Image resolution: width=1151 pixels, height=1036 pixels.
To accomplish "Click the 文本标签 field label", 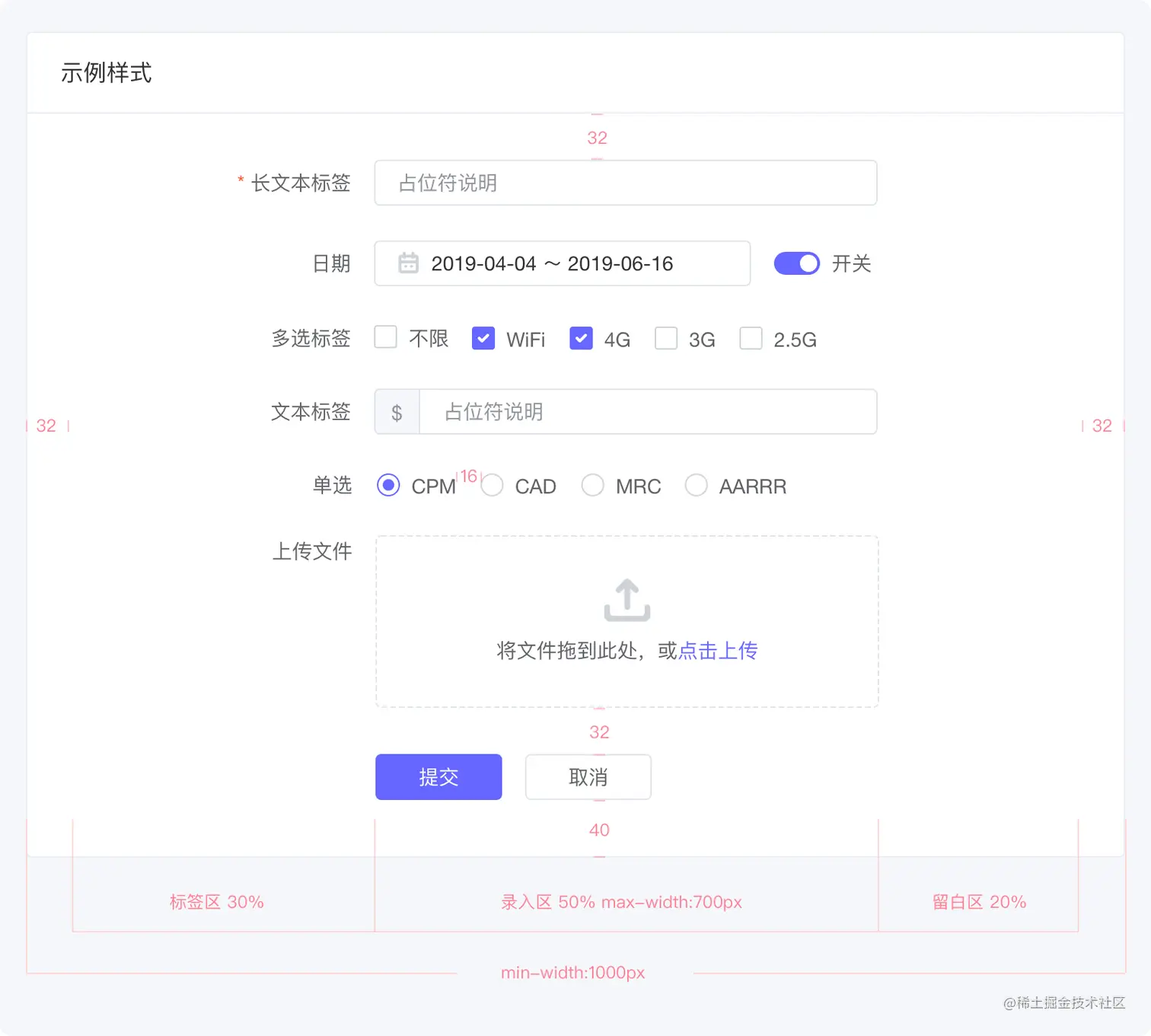I will (x=311, y=412).
